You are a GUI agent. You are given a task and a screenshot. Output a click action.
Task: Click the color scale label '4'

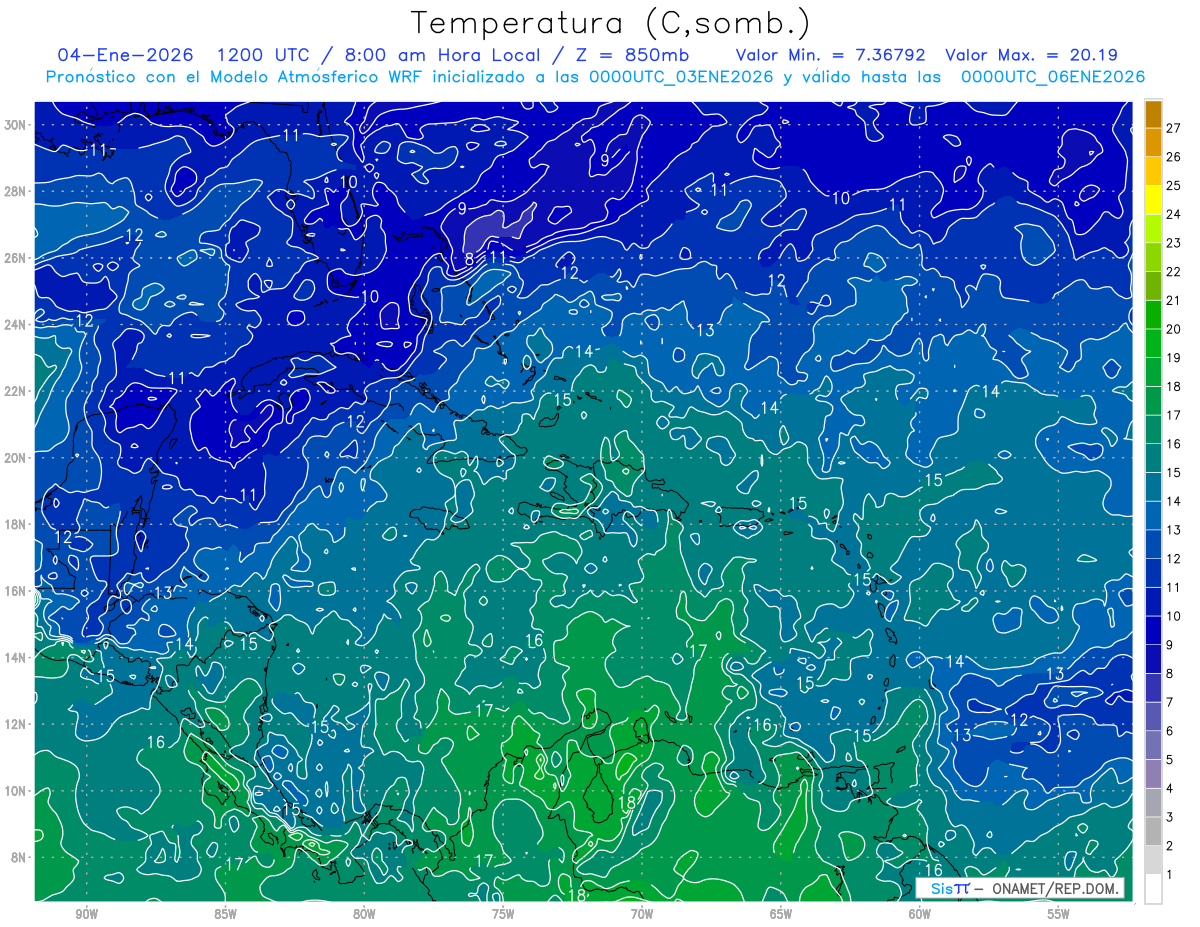[x=1169, y=788]
